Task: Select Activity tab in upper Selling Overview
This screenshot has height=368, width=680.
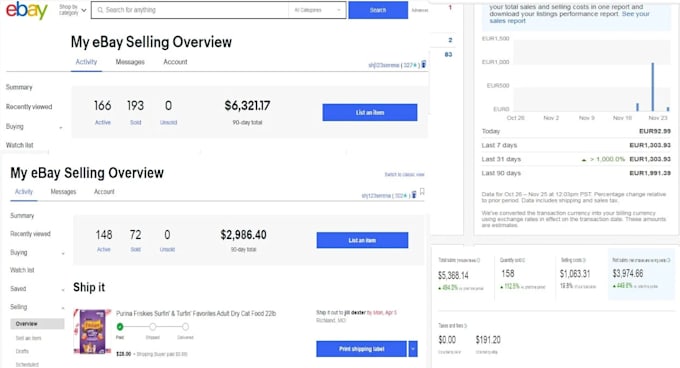Action: click(x=86, y=62)
